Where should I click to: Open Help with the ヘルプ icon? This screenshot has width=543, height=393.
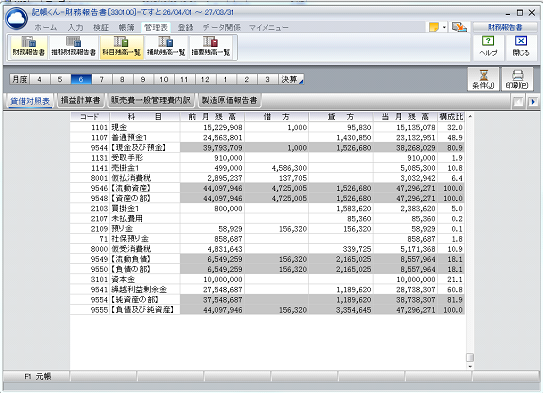point(488,47)
